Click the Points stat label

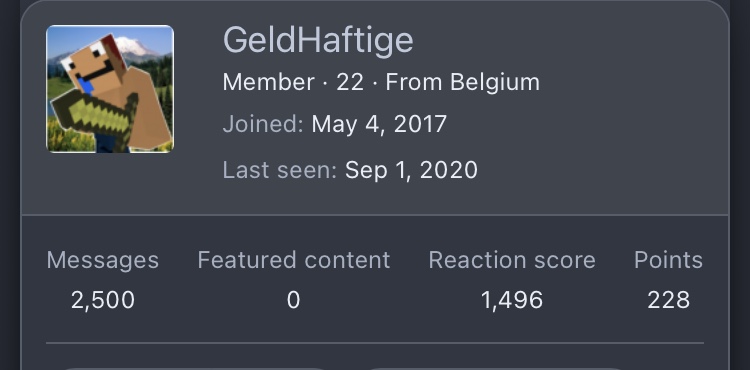[x=668, y=261]
